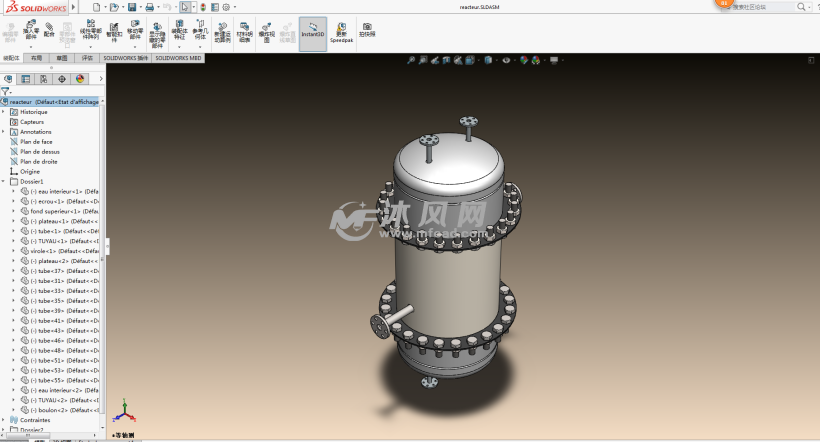Toggle the feature tree filter icon
820x442 pixels.
[x=6, y=91]
